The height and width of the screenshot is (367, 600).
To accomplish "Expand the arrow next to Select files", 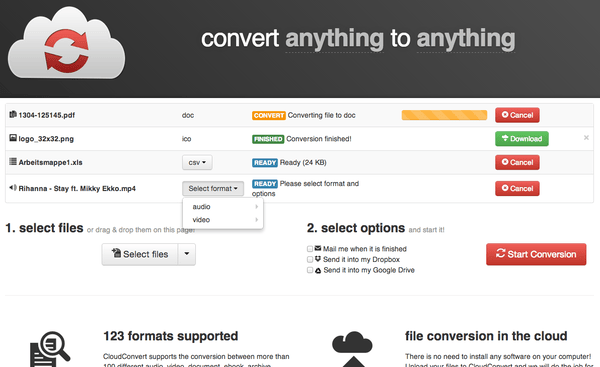I will pos(187,254).
